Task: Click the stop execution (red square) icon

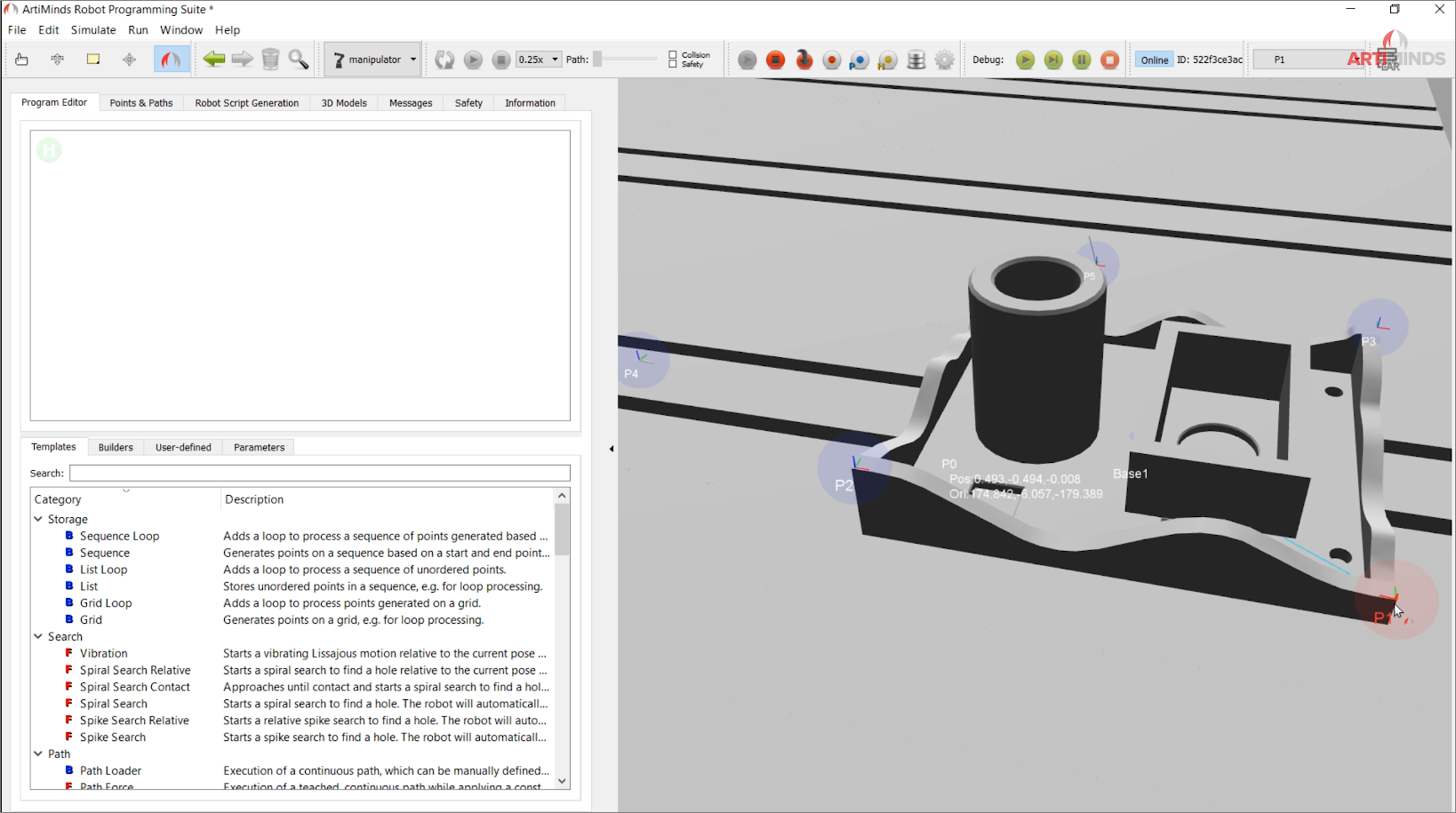Action: click(x=775, y=59)
